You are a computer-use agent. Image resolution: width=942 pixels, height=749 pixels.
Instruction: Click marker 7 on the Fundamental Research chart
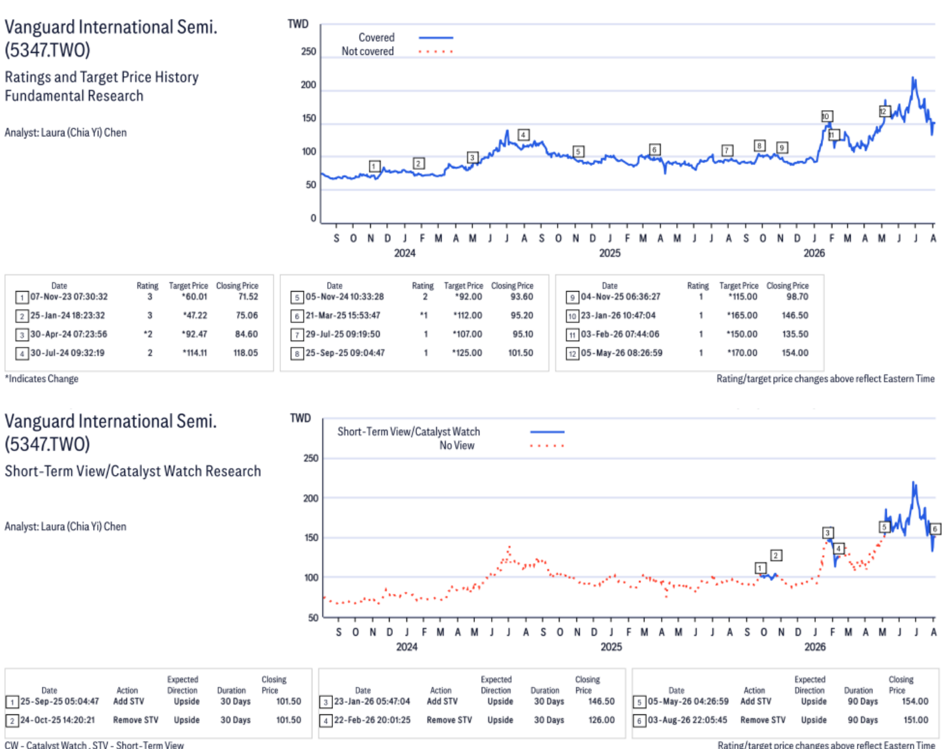pyautogui.click(x=727, y=150)
